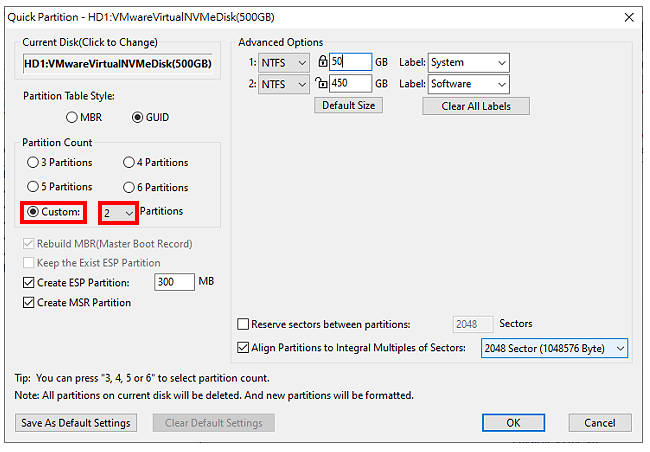Viewport: 650px width, 452px height.
Task: Choose 5 Partitions option
Action: coord(60,187)
